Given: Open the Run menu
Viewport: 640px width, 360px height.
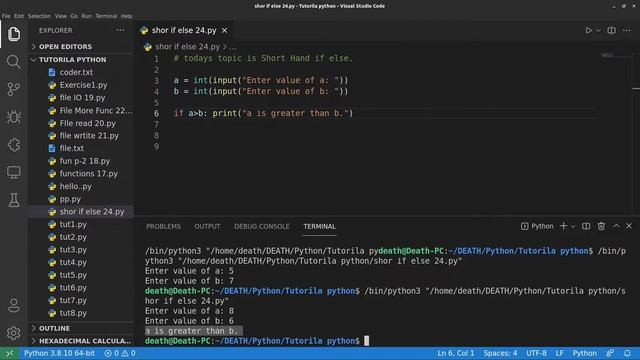Looking at the screenshot, I should pos(87,16).
